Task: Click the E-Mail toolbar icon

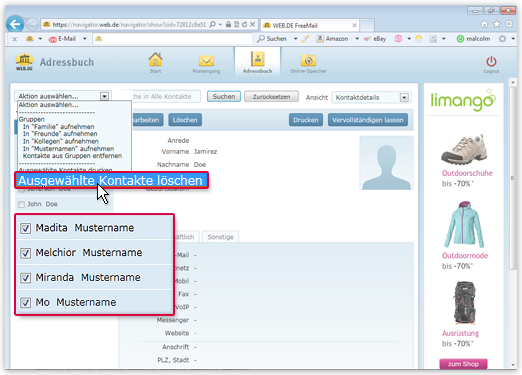Action: [x=63, y=39]
